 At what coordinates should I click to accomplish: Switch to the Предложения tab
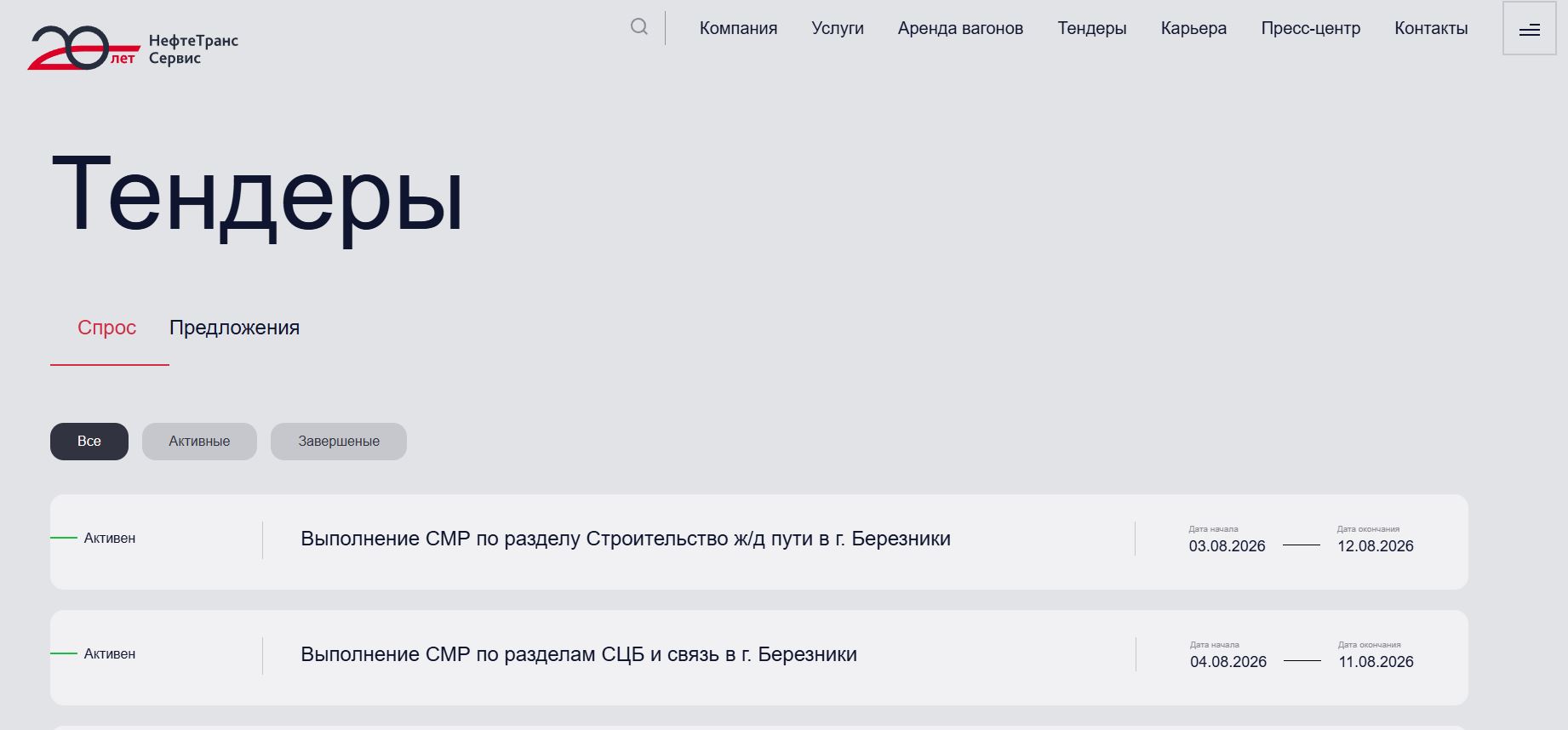coord(234,328)
